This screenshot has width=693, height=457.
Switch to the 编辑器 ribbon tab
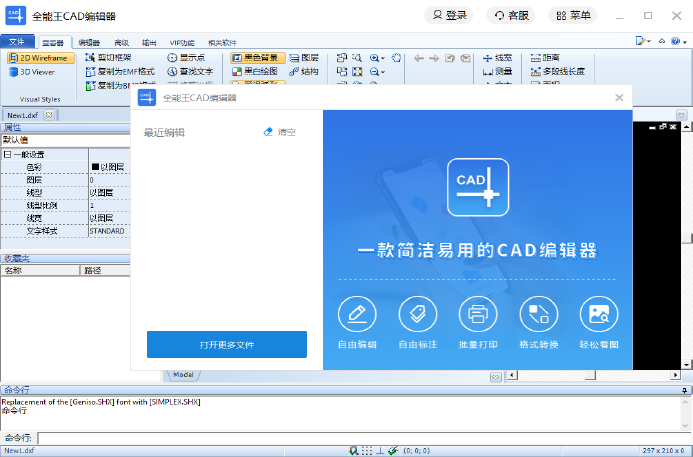tap(89, 43)
